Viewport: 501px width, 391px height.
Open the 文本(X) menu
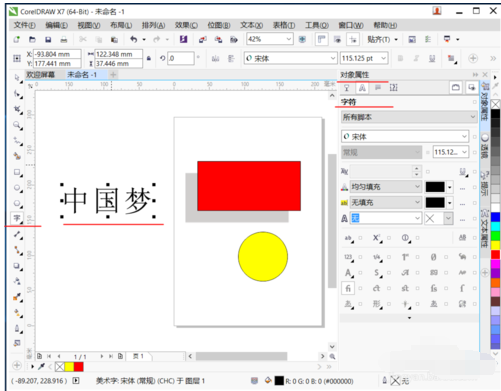click(252, 25)
